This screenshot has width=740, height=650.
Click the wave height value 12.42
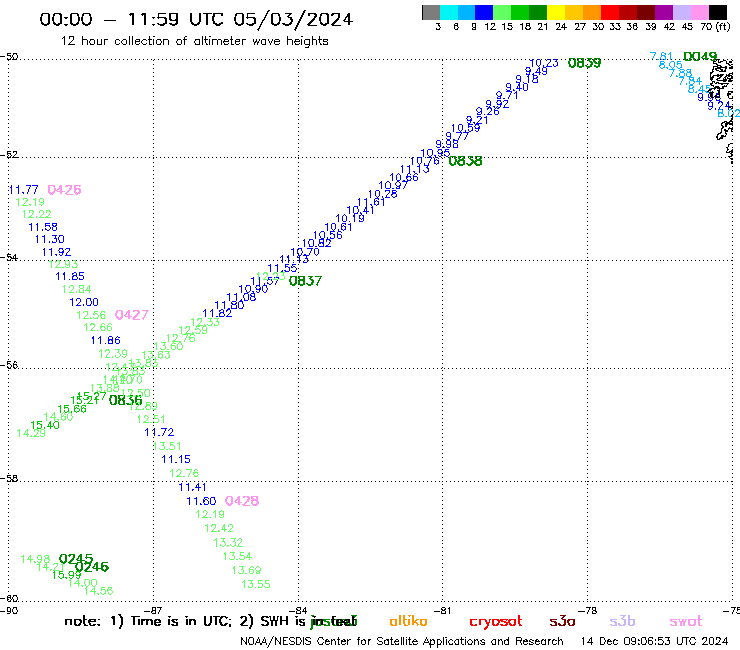219,528
